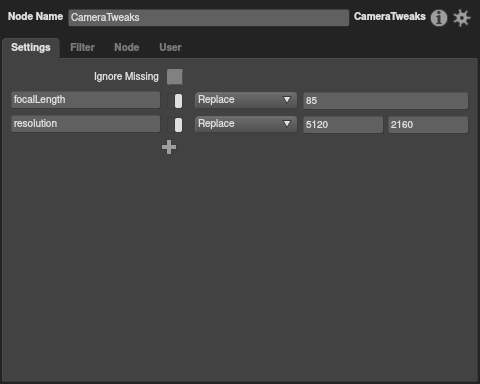Click the Ignore Missing label
The height and width of the screenshot is (384, 480).
[x=126, y=77]
